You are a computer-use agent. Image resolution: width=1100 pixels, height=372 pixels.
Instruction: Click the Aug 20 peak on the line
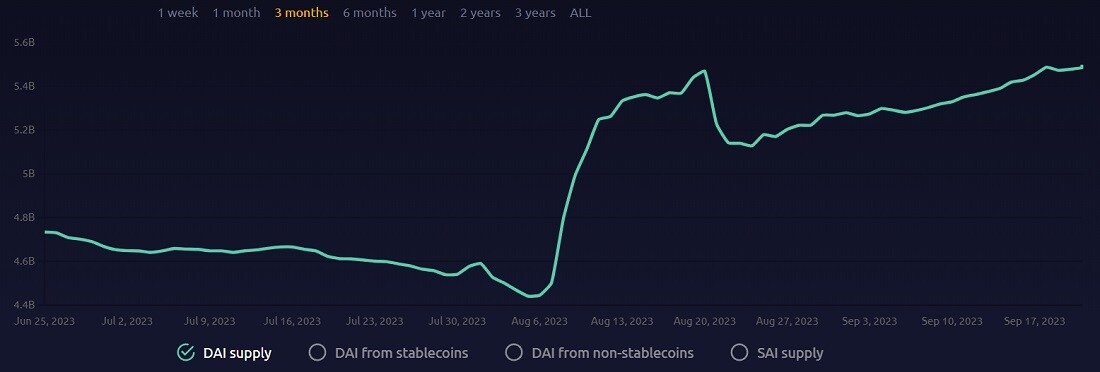click(704, 71)
